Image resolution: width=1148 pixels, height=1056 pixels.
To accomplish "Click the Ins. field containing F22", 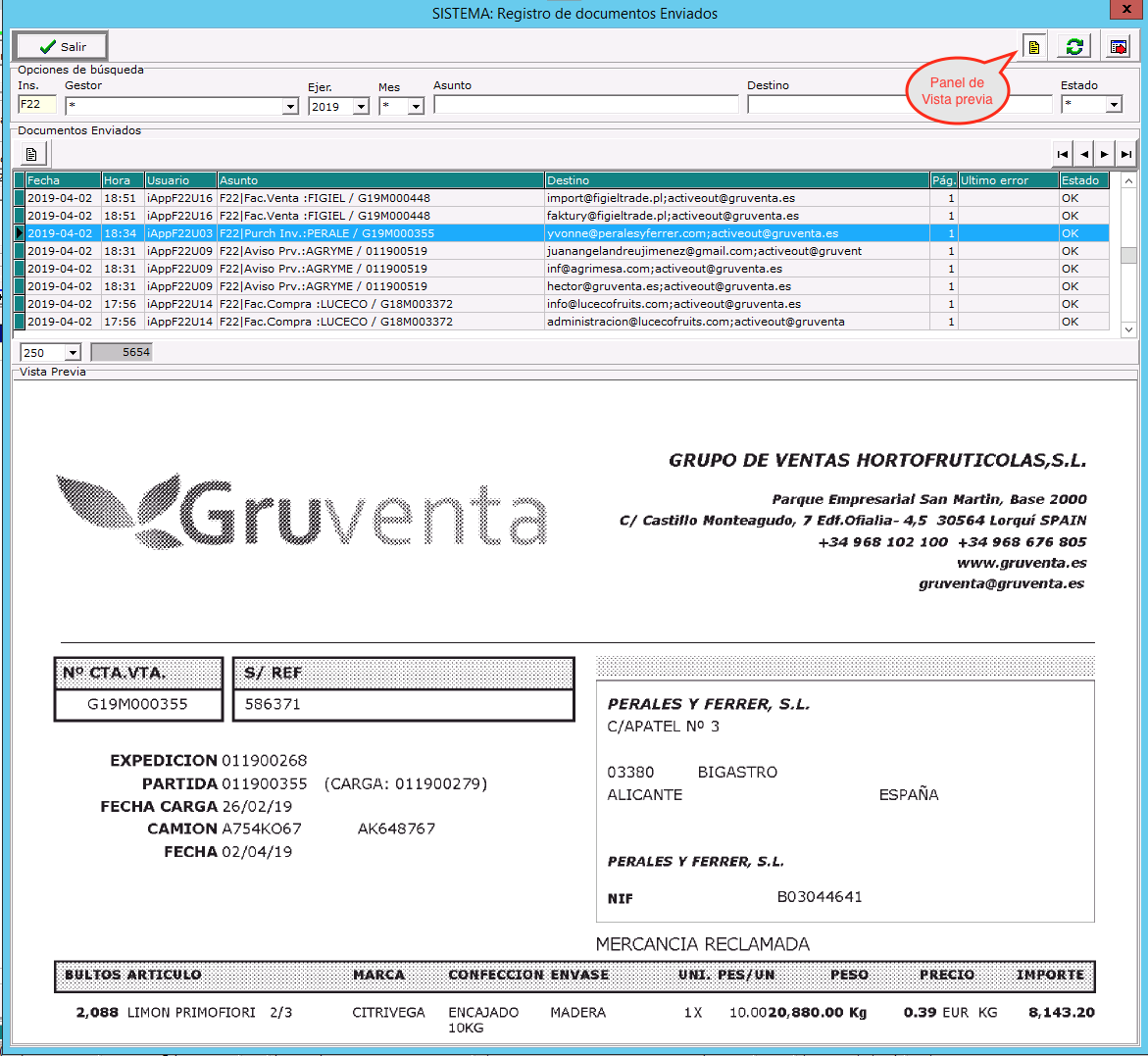I will pos(36,105).
